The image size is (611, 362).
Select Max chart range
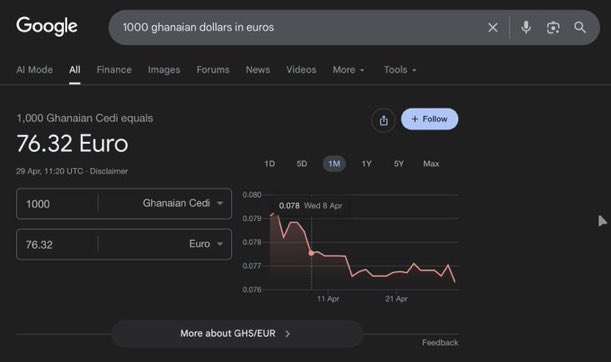431,164
